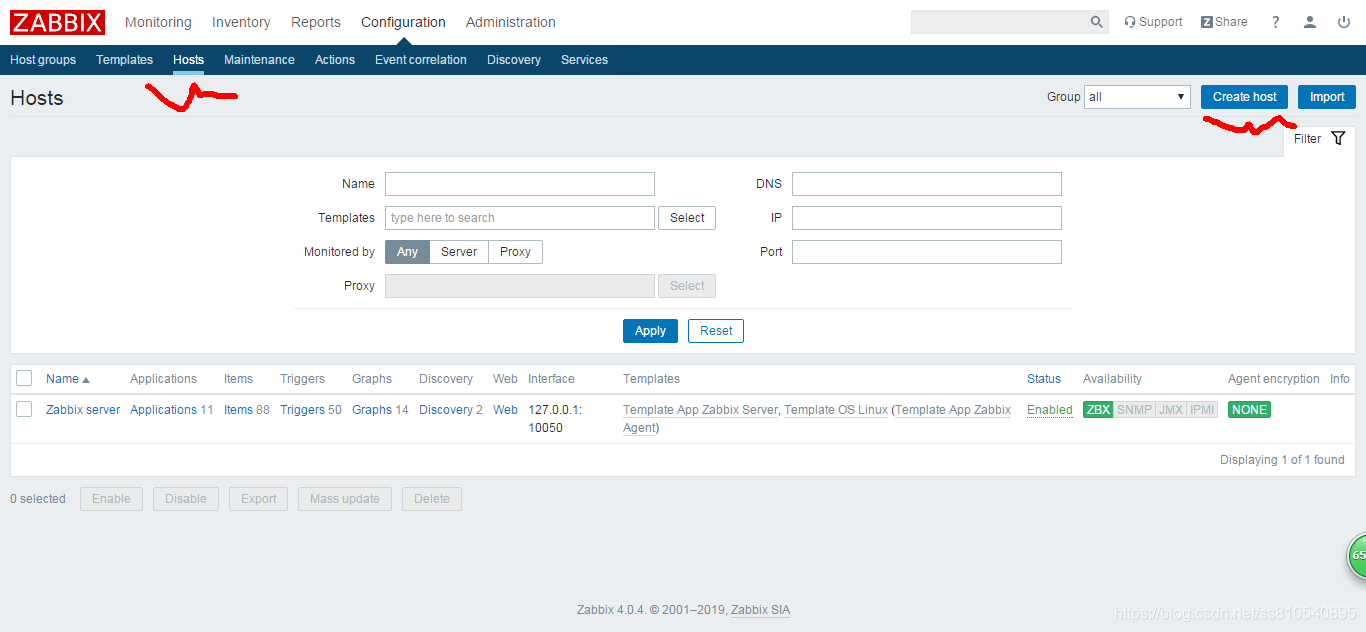Select Server in Monitored by
Screen dimensions: 1366x632
[x=459, y=252]
